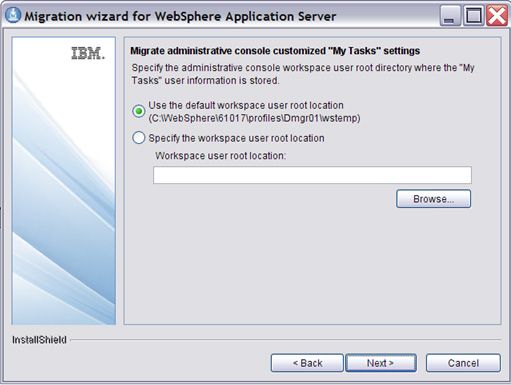Viewport: 511px width, 385px height.
Task: Close the Migration wizard window
Action: 497,15
